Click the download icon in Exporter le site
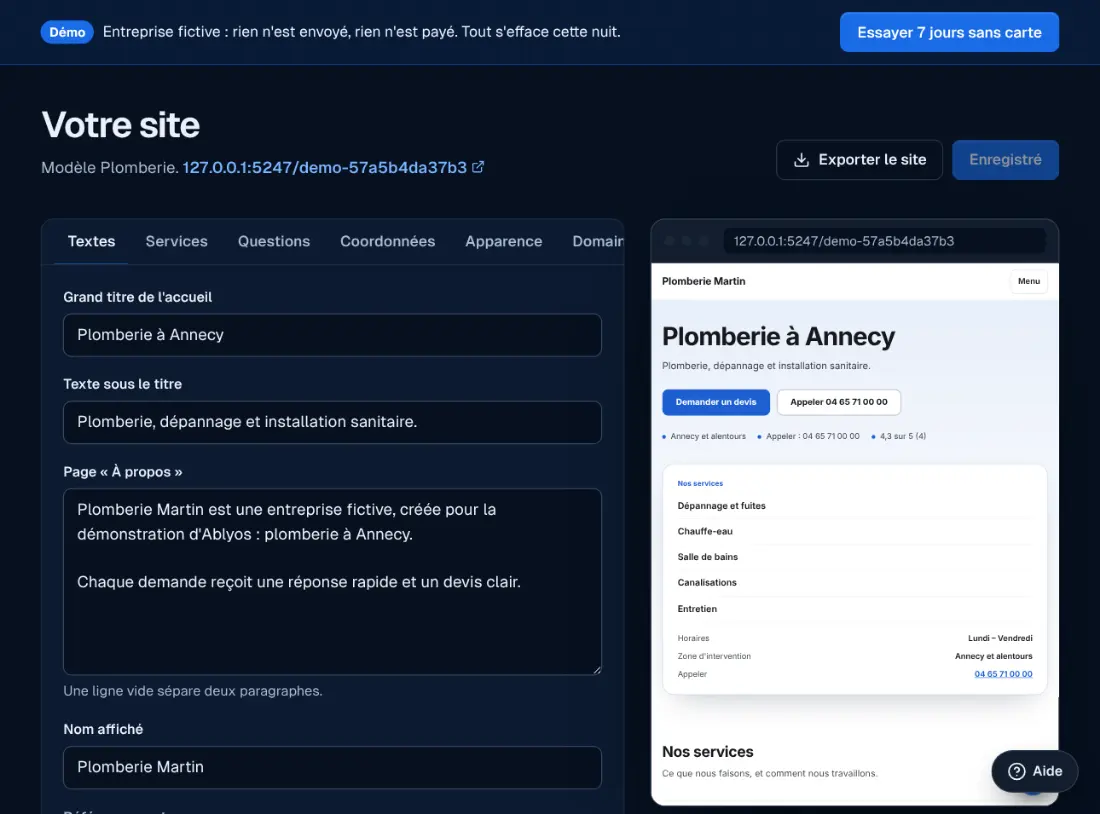The height and width of the screenshot is (814, 1100). point(801,160)
